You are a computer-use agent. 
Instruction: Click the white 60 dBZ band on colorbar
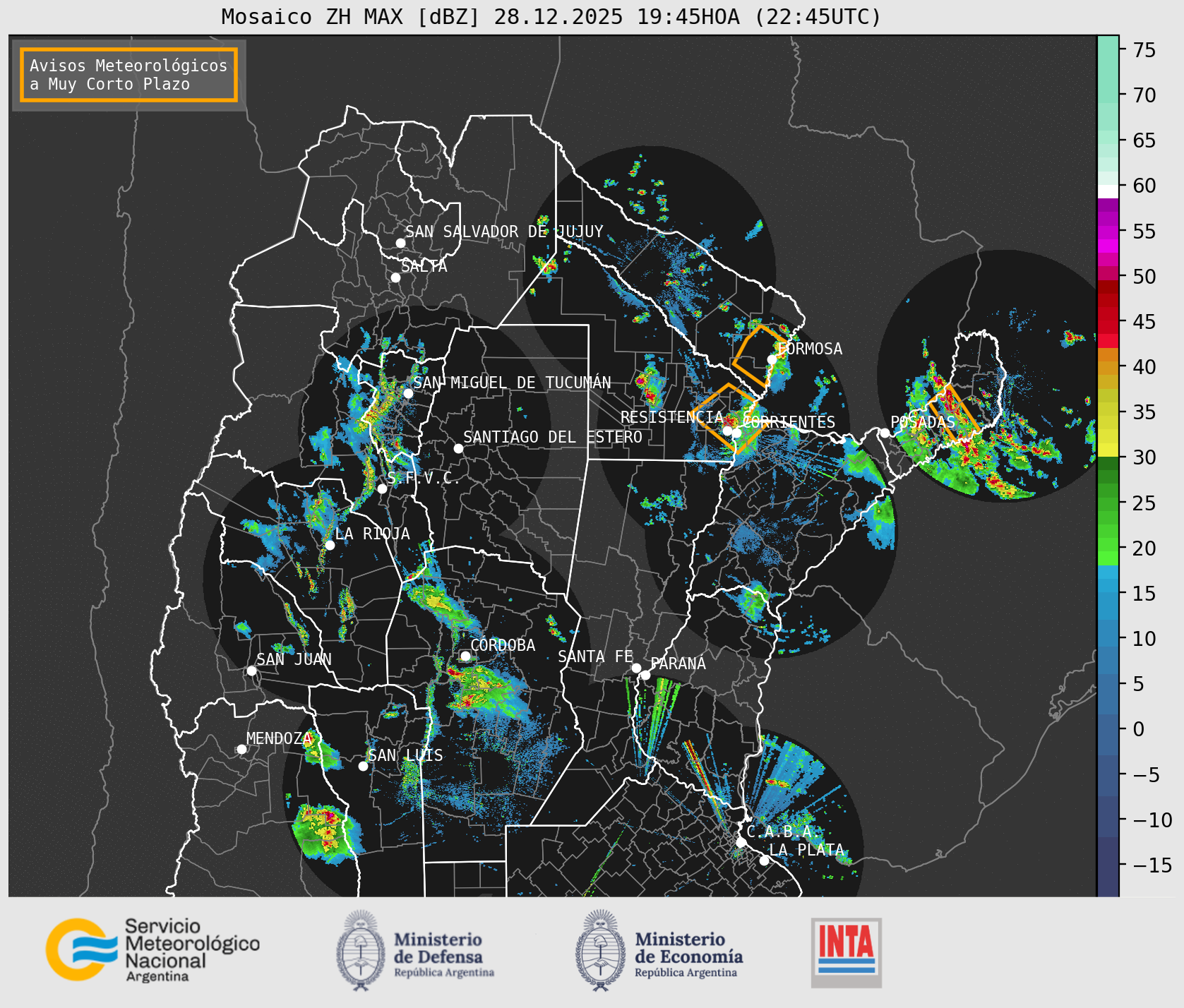click(1108, 191)
